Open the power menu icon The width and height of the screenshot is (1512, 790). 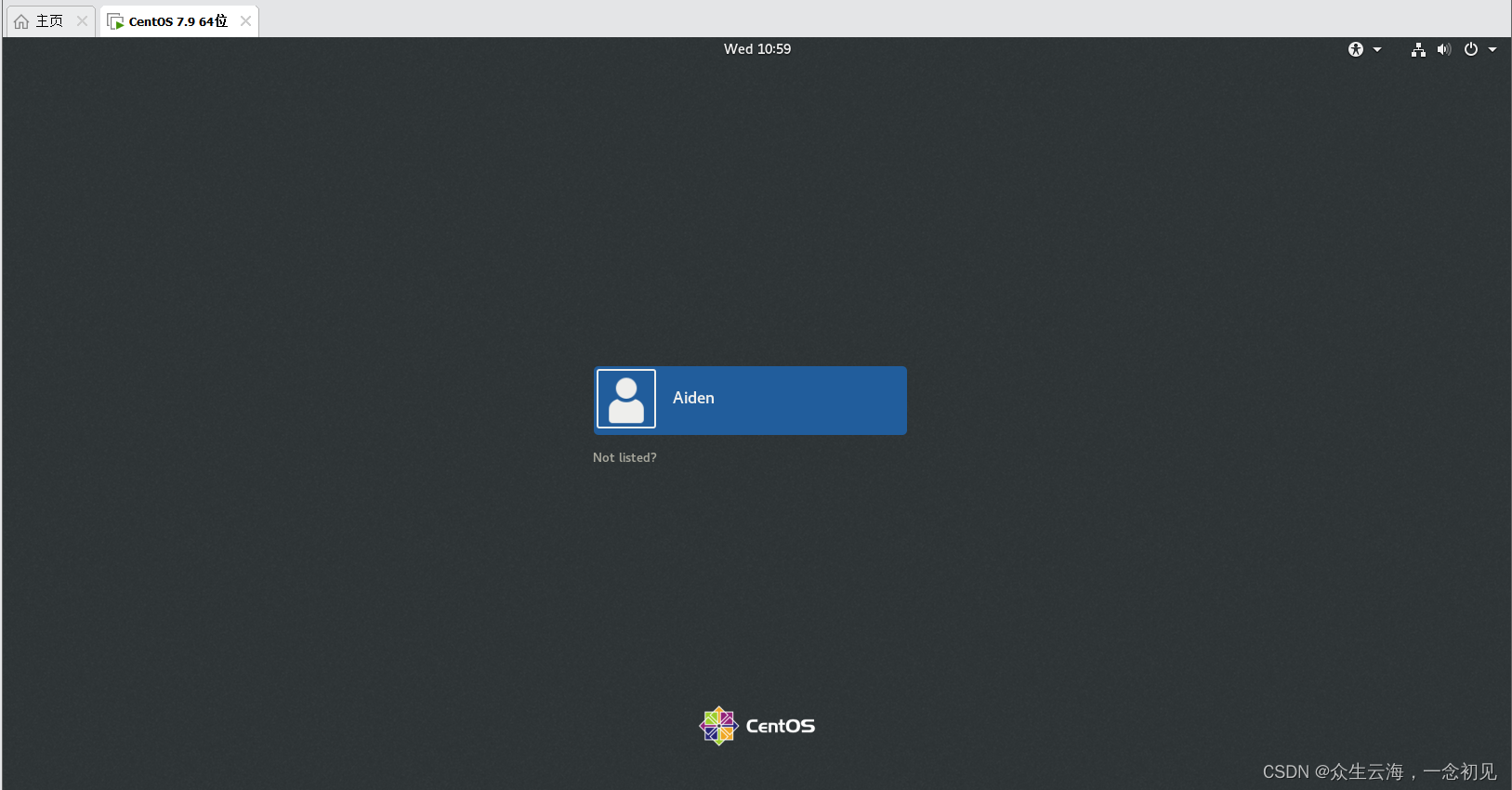pyautogui.click(x=1471, y=49)
